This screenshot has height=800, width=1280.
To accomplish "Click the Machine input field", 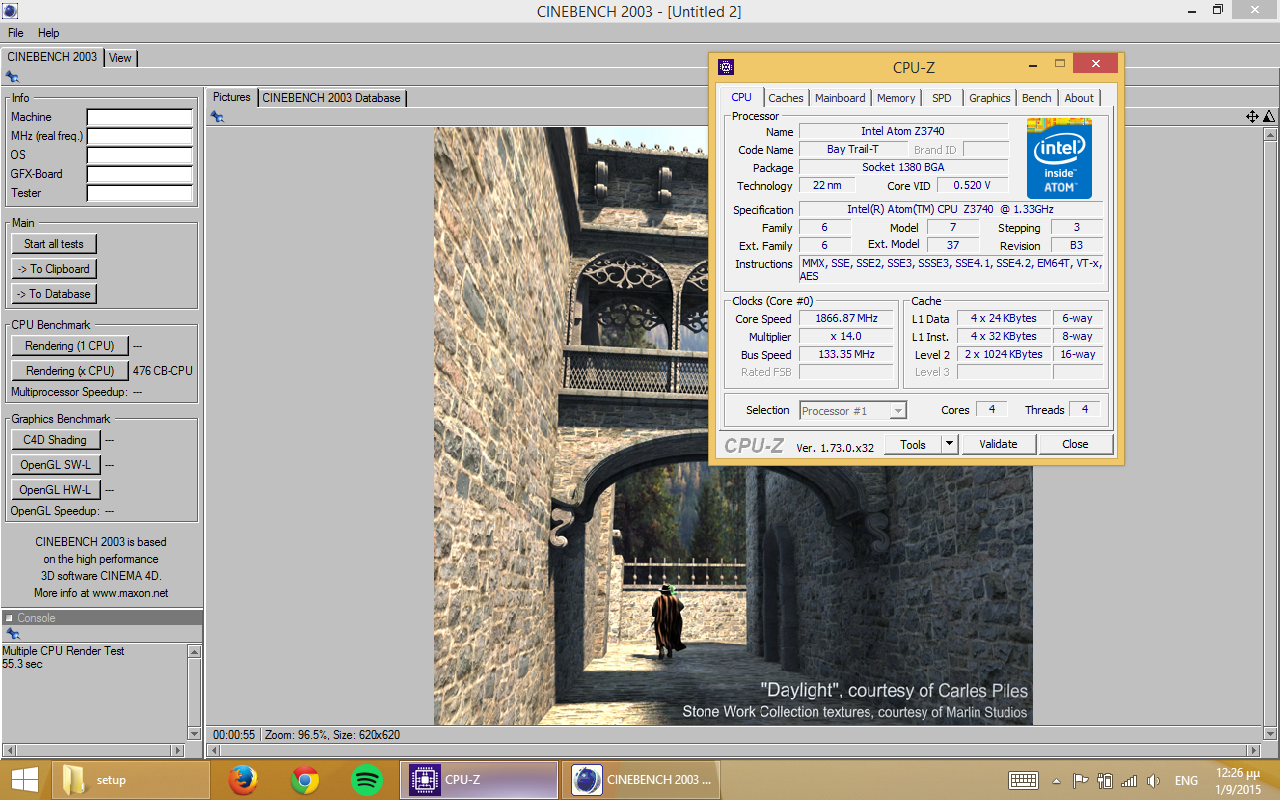I will [140, 118].
